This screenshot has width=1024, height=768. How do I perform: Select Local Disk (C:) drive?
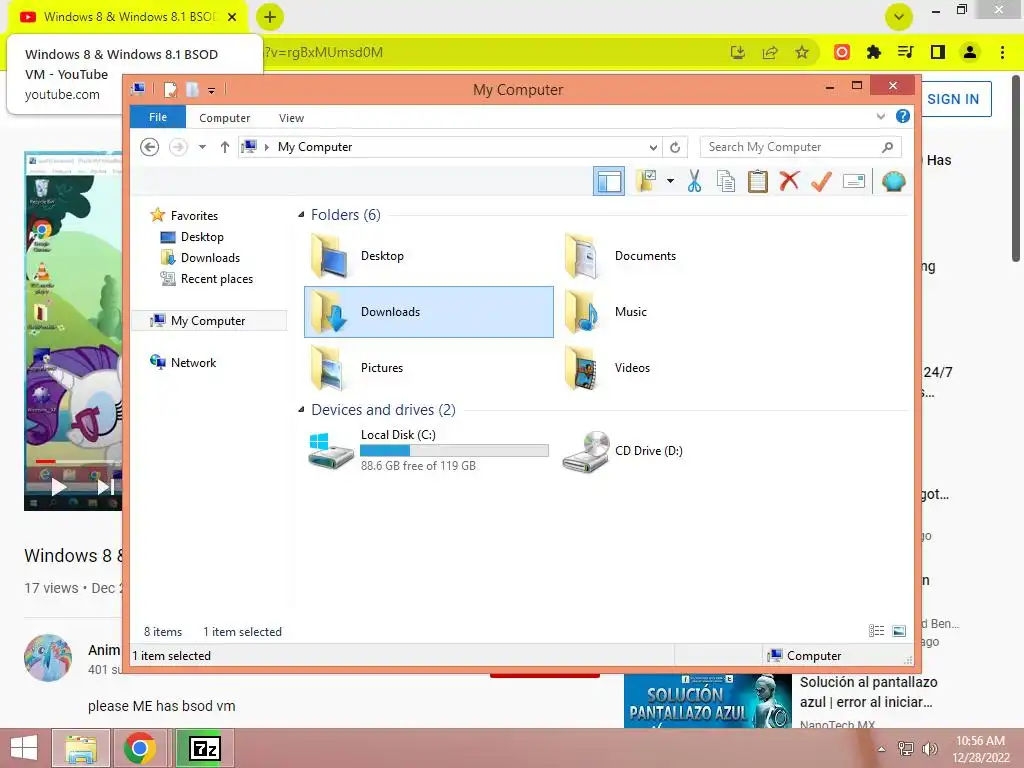coord(428,450)
